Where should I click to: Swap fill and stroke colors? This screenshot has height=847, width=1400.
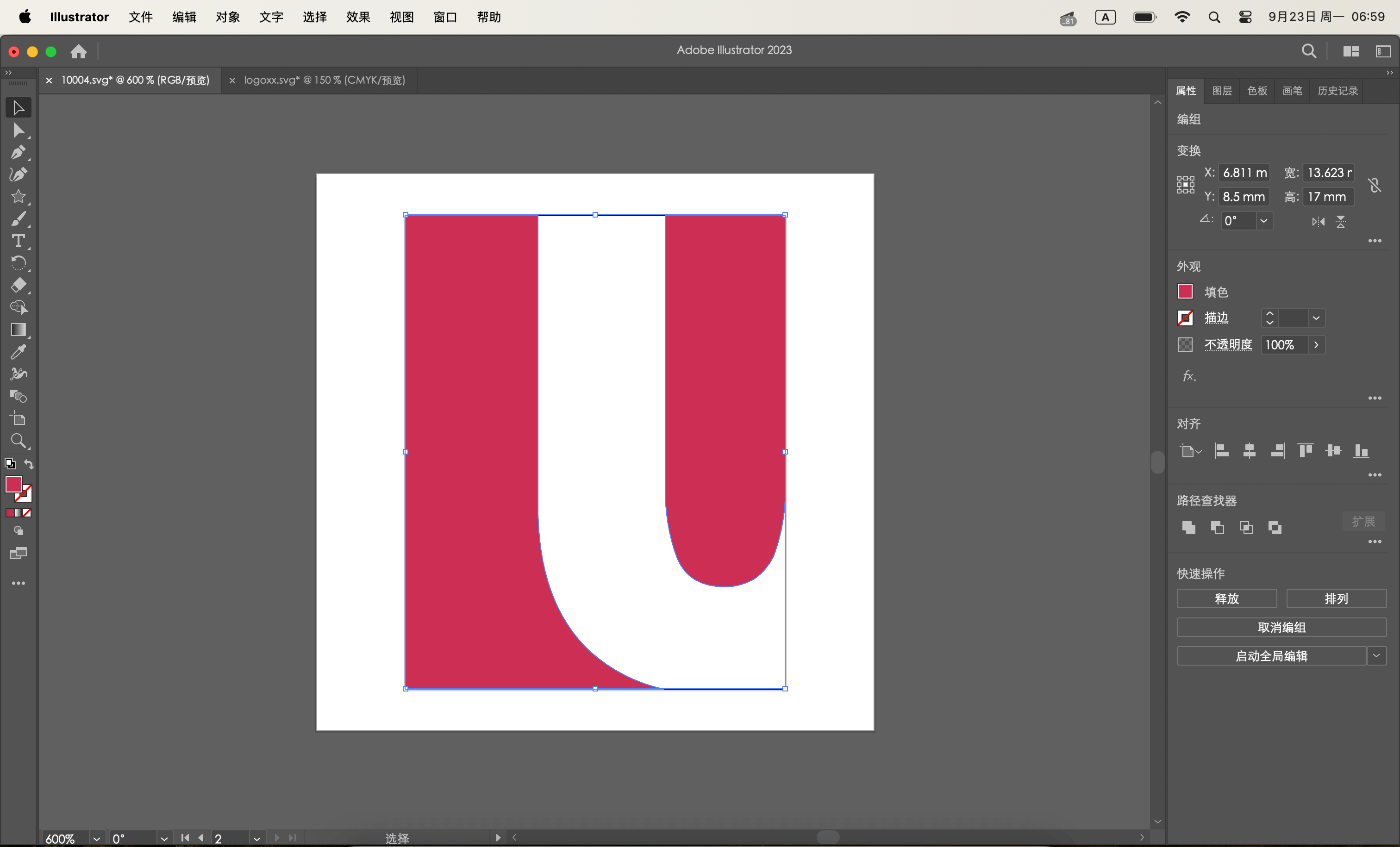(29, 464)
